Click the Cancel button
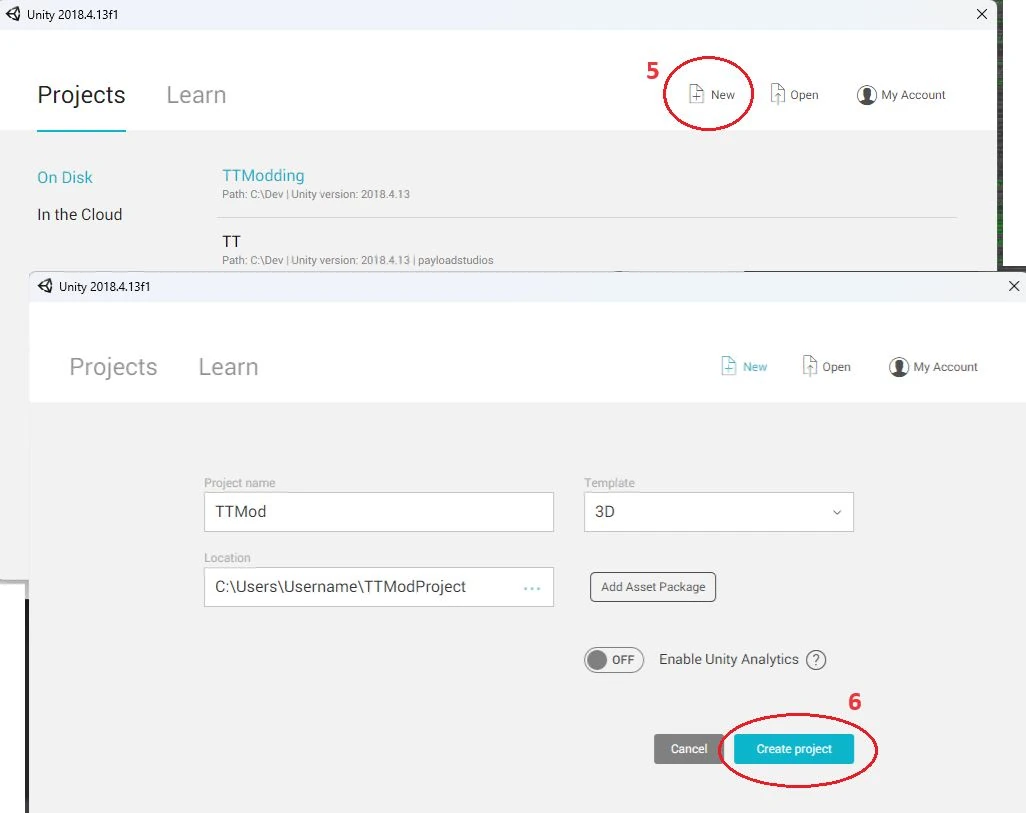 [688, 749]
